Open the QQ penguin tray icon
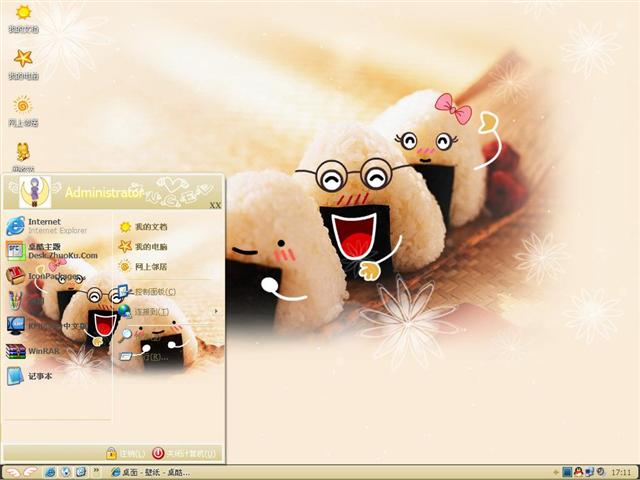Viewport: 640px width, 480px height. [x=578, y=472]
